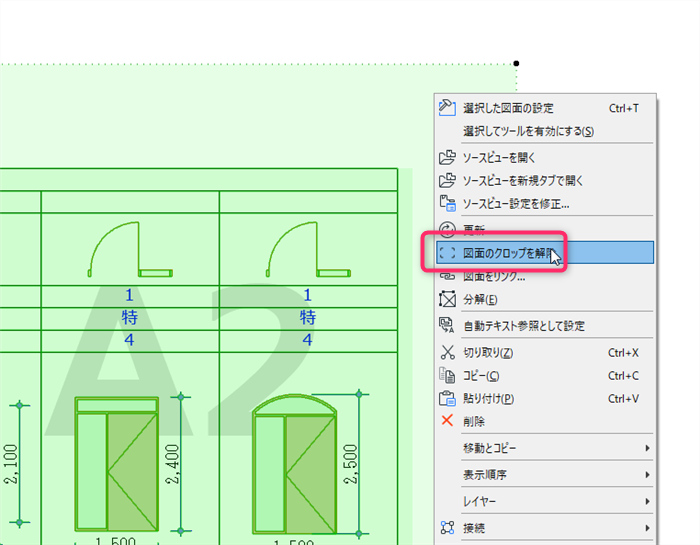Open 選択した図面の設定 from context menu
700x545 pixels.
(x=545, y=108)
